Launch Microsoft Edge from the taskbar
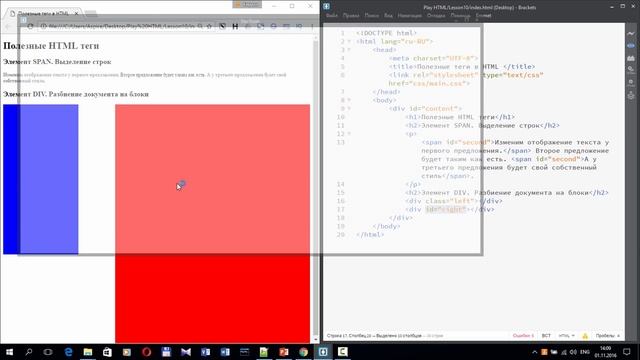Viewport: 640px width, 360px height. click(x=68, y=352)
